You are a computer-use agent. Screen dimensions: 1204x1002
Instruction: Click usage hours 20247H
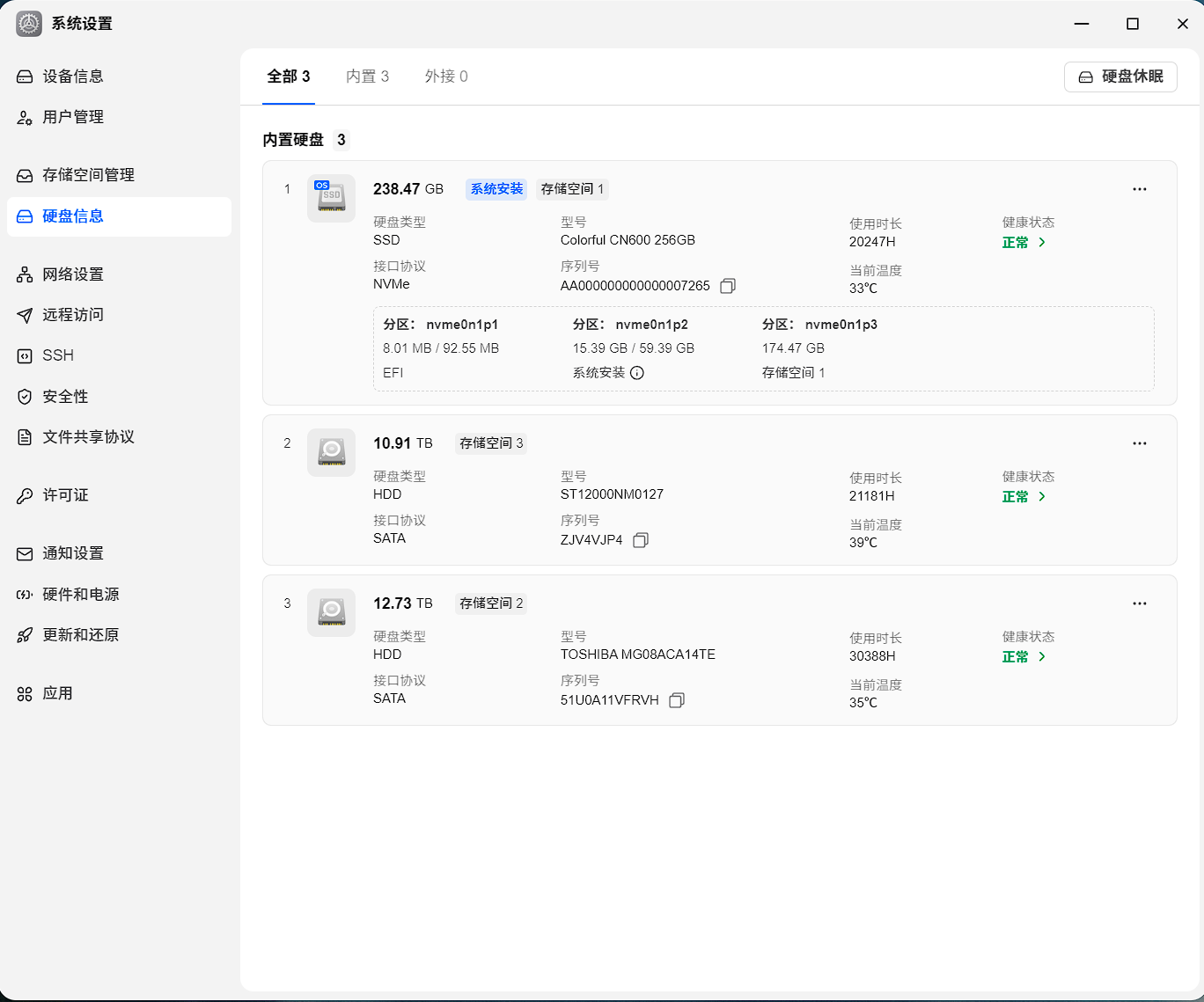pyautogui.click(x=872, y=242)
